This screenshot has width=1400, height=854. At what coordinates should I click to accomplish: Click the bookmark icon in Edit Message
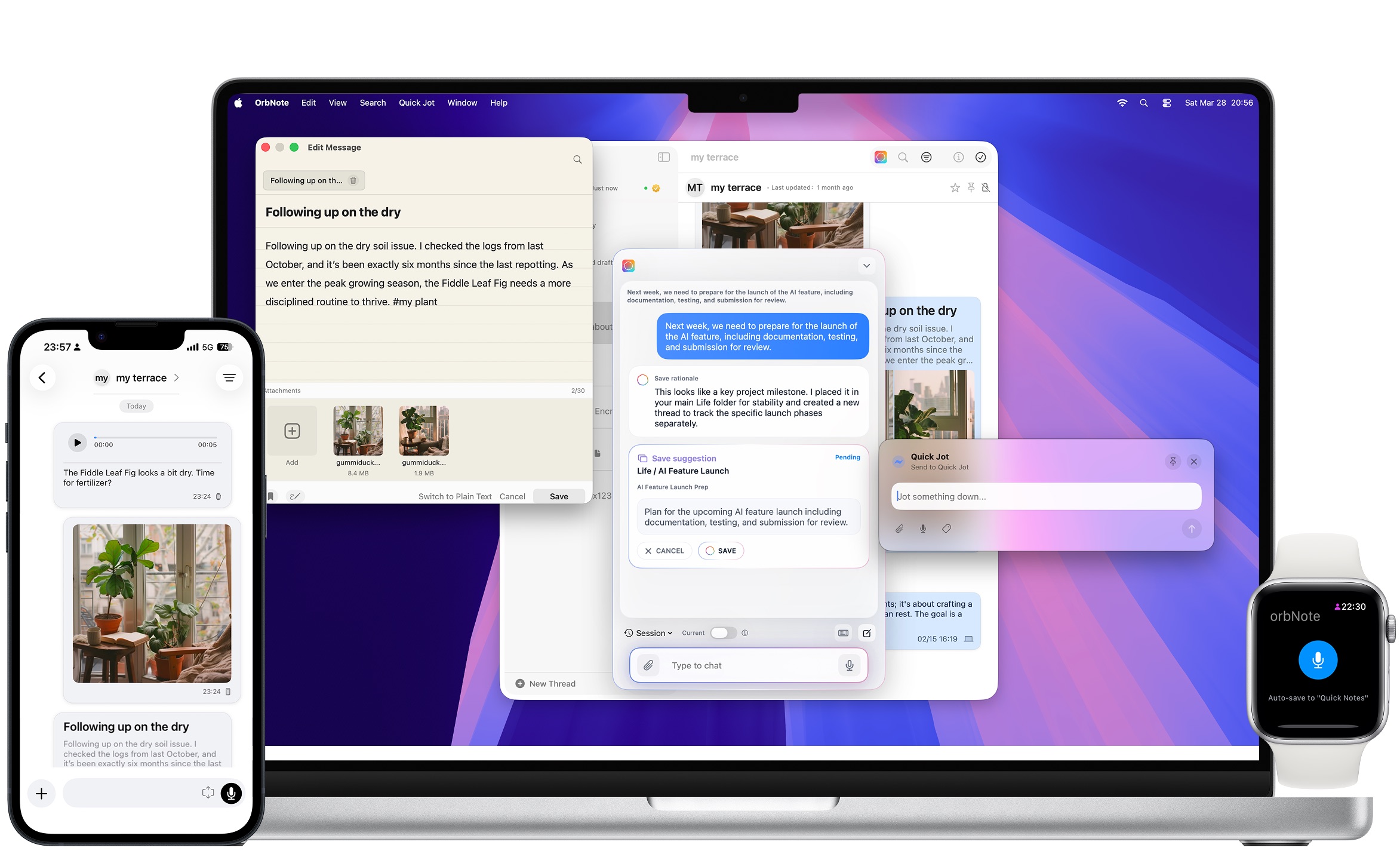click(x=270, y=496)
